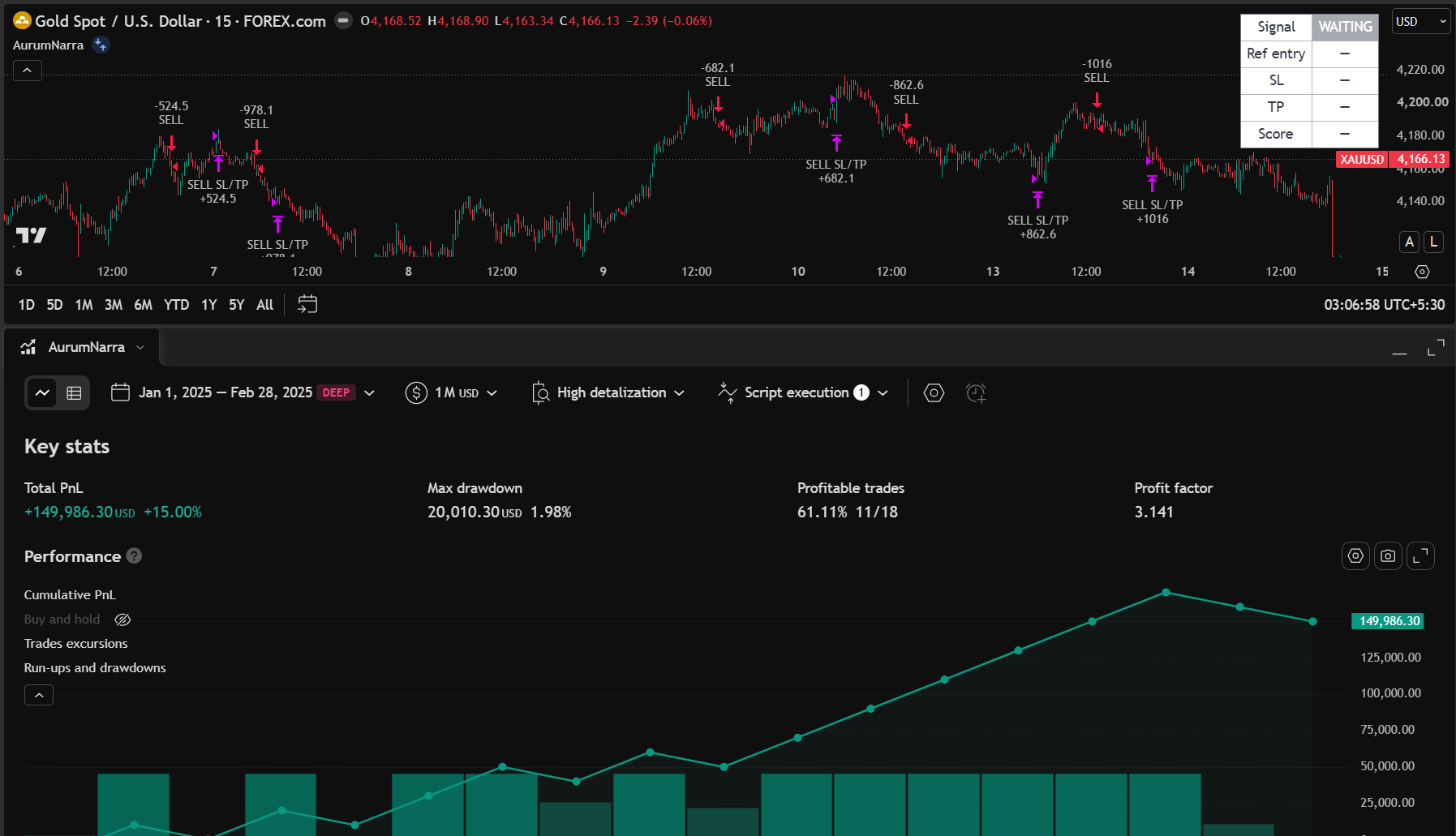This screenshot has height=836, width=1456.
Task: Switch to the overview chart view toggle
Action: [x=42, y=392]
